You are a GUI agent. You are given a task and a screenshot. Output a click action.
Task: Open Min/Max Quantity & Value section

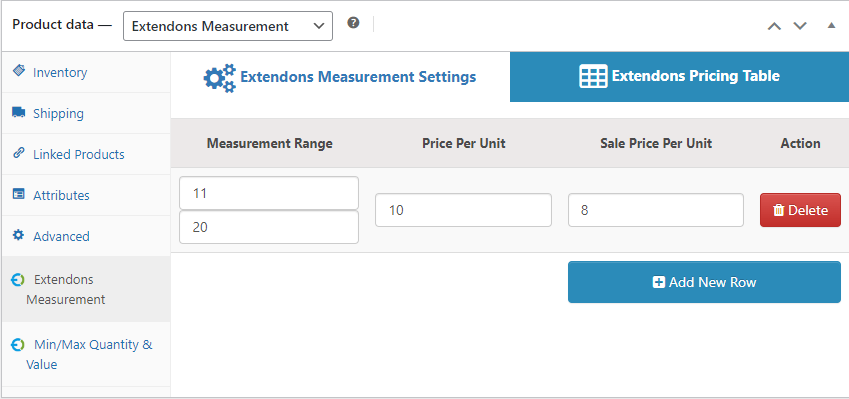click(86, 354)
